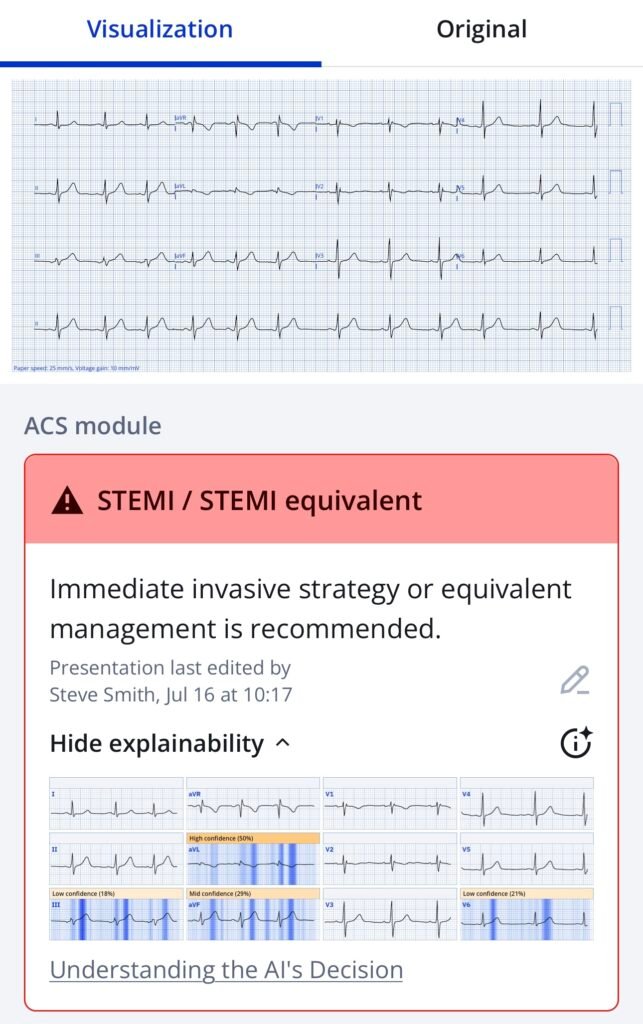Select the V2 lead thumbnail
643x1024 pixels.
tap(390, 858)
